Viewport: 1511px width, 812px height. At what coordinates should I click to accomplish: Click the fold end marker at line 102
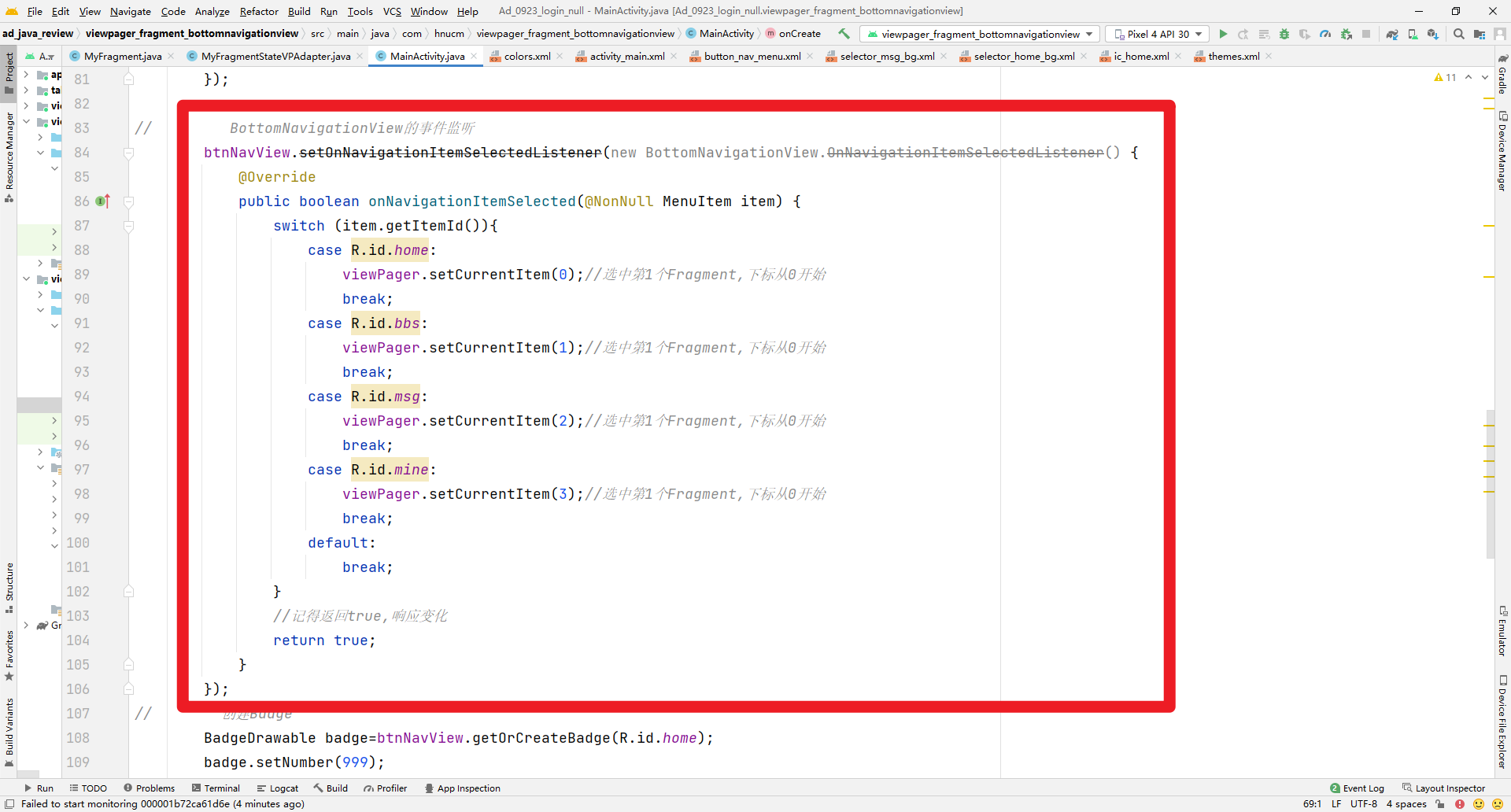pos(129,592)
